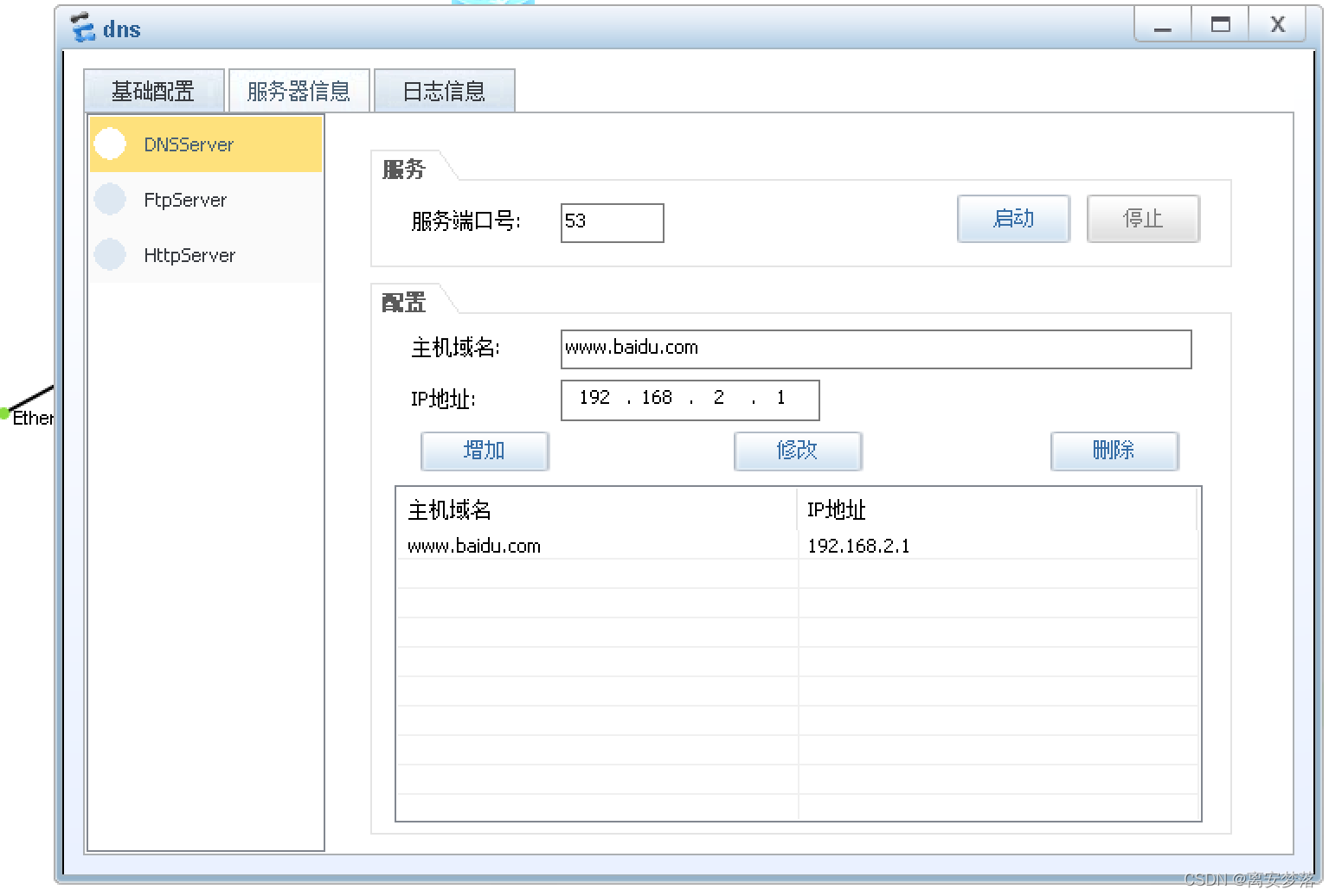Click the 主机域名 column header
This screenshot has height=896, width=1329.
597,510
